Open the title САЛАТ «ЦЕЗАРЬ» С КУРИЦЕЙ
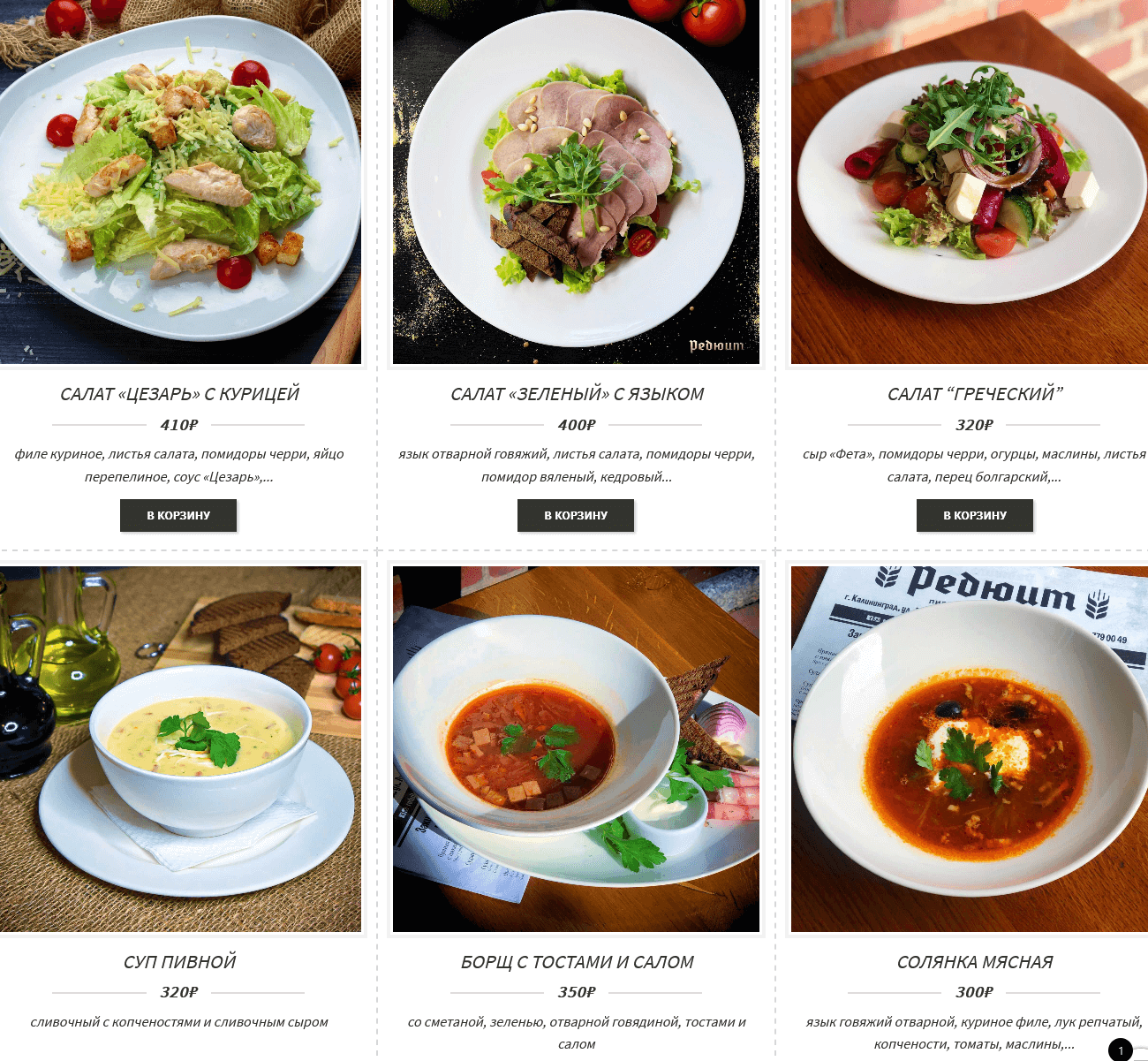 pos(179,394)
